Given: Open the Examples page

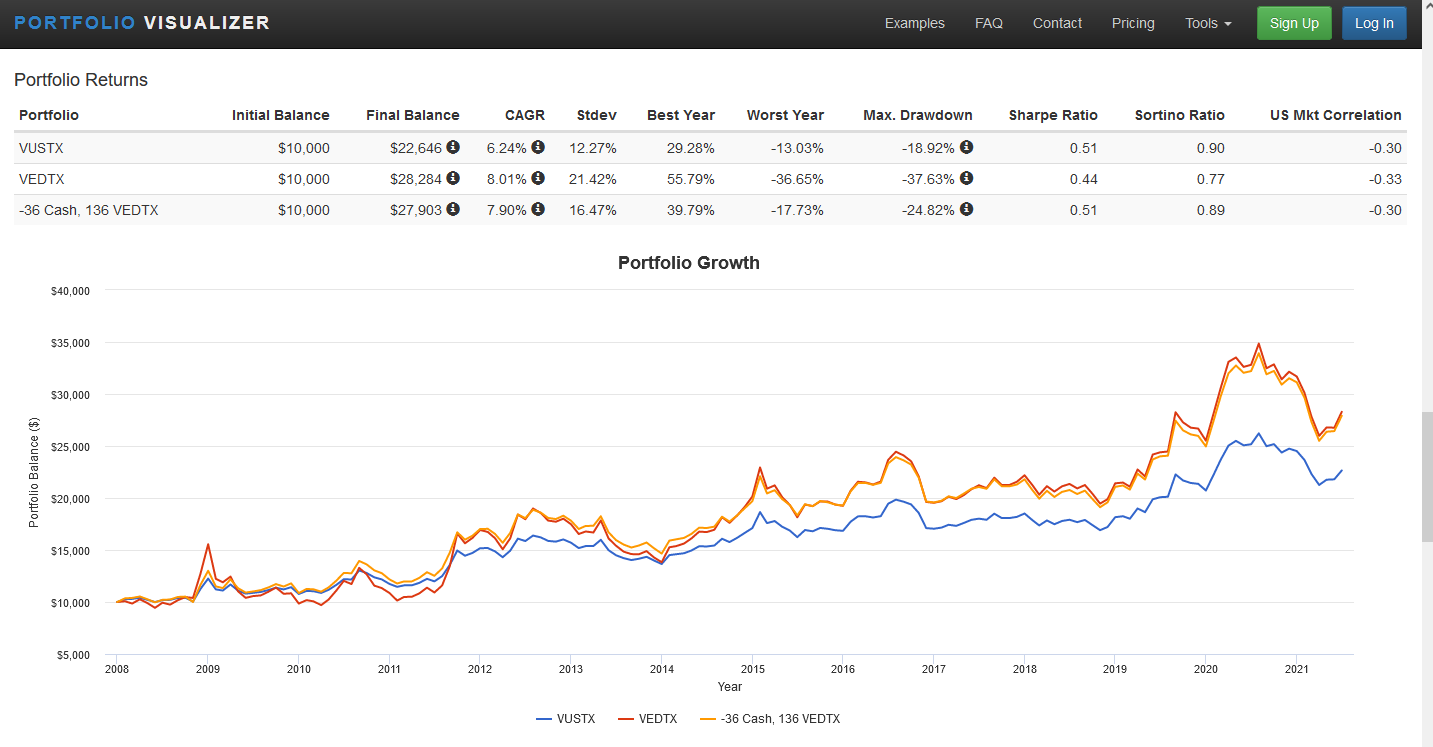Looking at the screenshot, I should tap(914, 23).
